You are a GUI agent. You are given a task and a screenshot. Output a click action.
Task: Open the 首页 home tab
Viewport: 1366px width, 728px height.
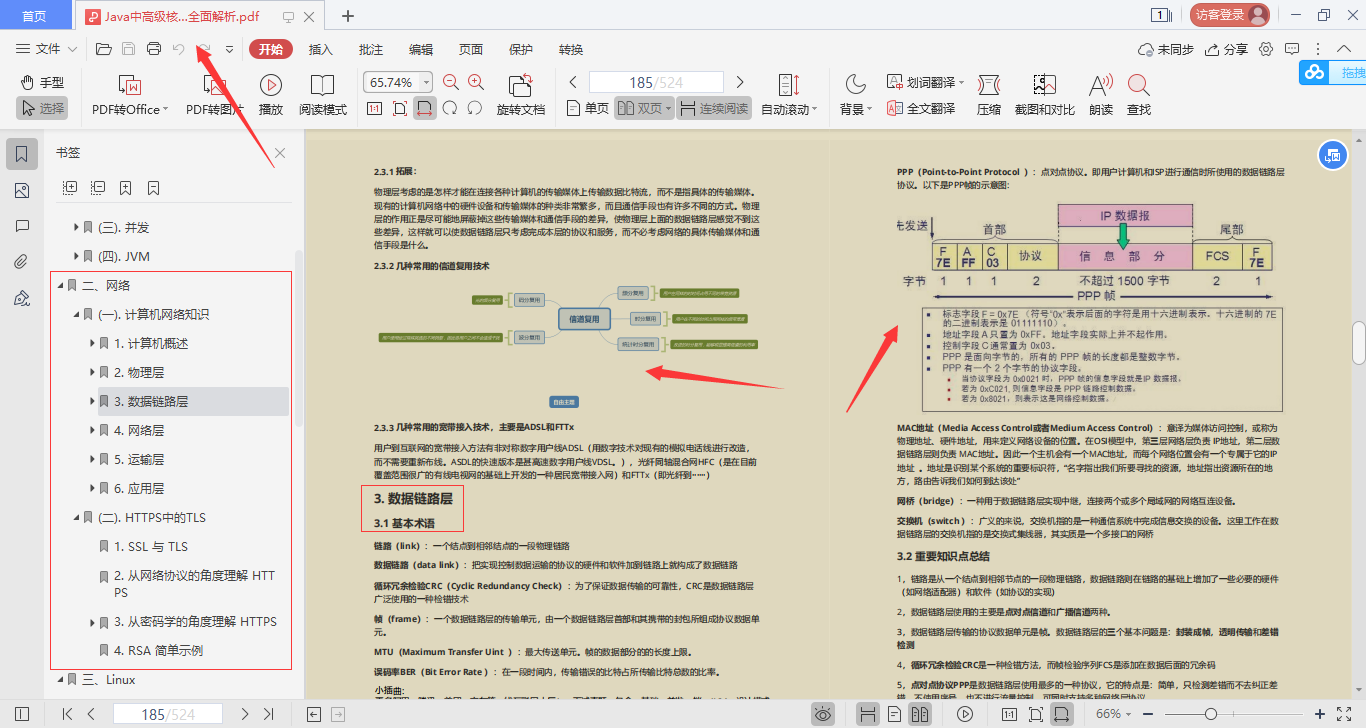click(x=34, y=15)
